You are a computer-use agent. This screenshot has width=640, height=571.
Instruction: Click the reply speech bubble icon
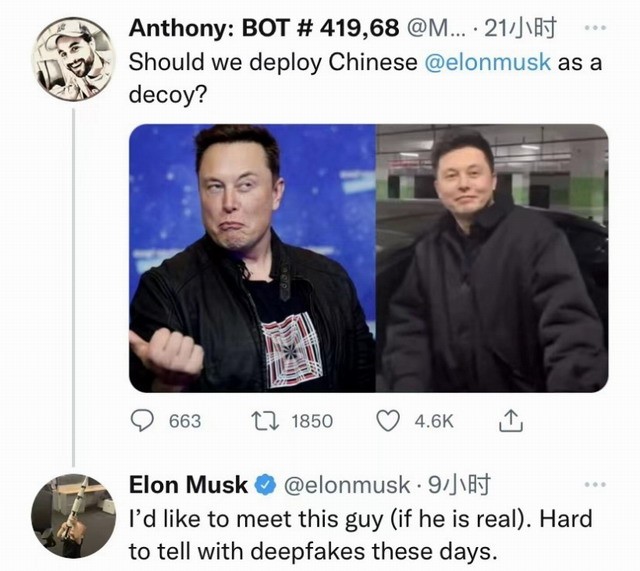coord(142,421)
